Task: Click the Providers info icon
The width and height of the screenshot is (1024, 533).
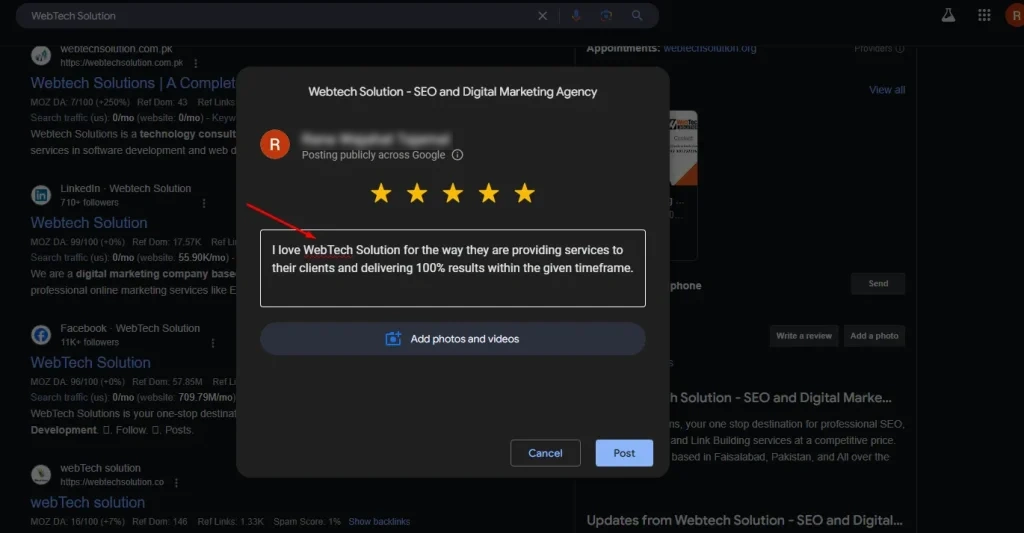Action: [x=900, y=49]
